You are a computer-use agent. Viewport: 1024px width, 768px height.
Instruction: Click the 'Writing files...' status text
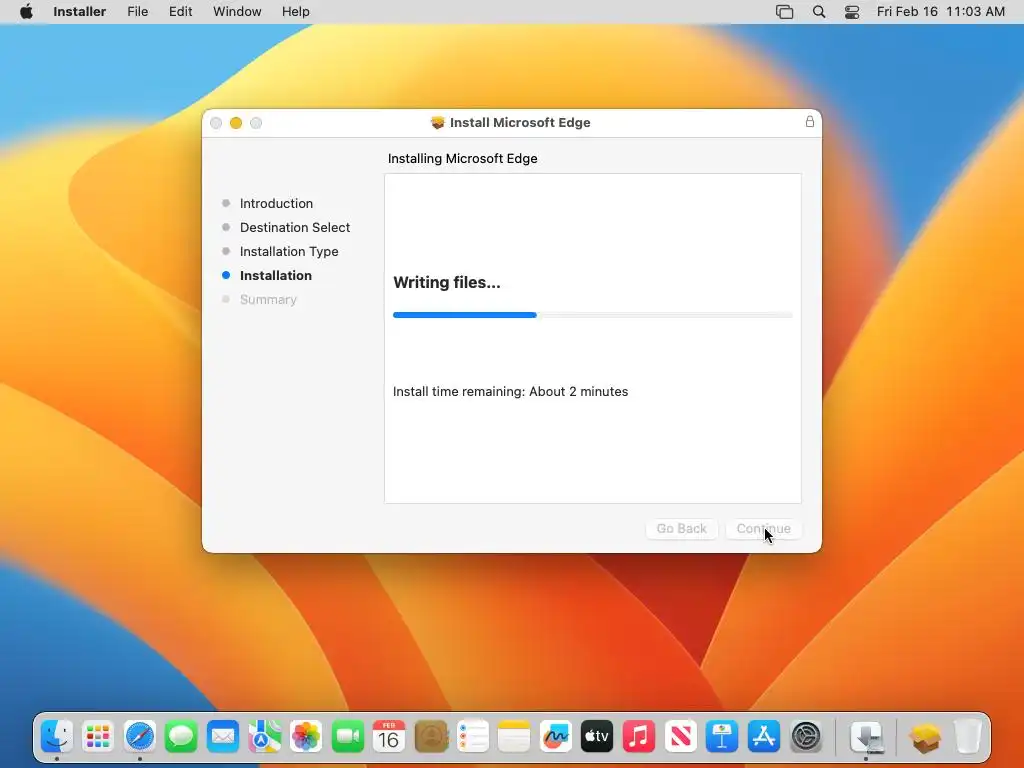coord(447,282)
